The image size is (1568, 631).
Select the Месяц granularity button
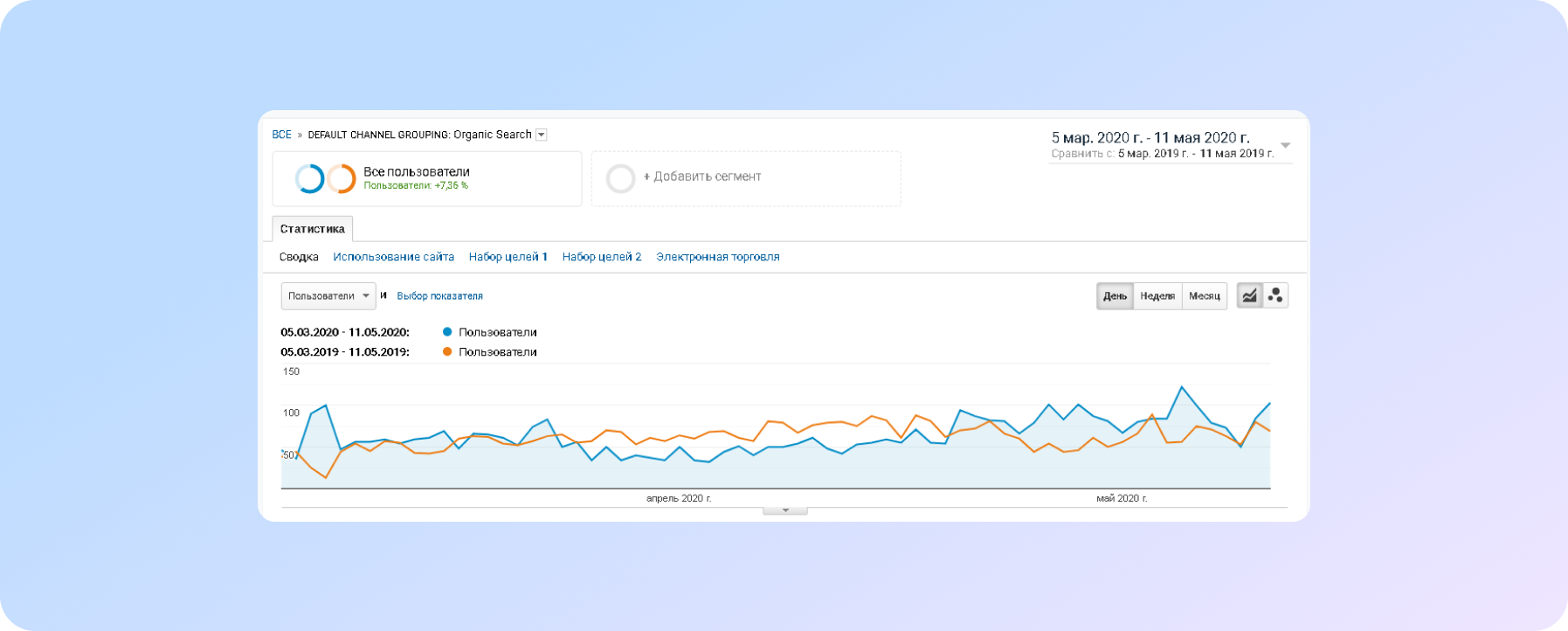[1205, 296]
